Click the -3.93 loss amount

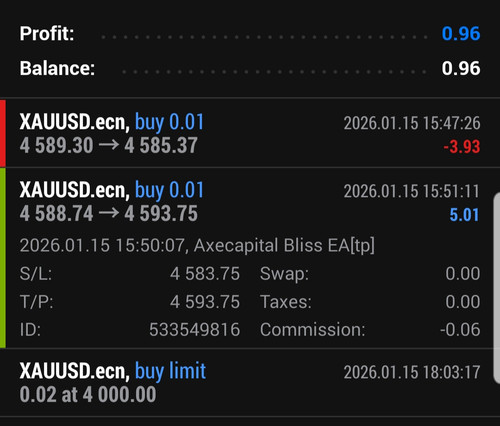click(x=462, y=147)
